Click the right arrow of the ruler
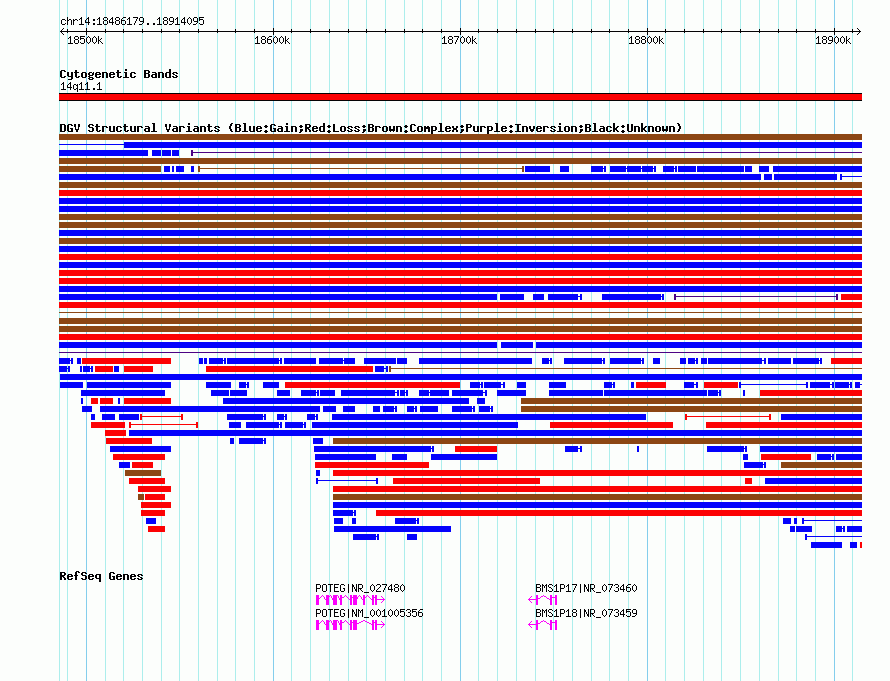Viewport: 890px width, 681px height. coord(859,32)
